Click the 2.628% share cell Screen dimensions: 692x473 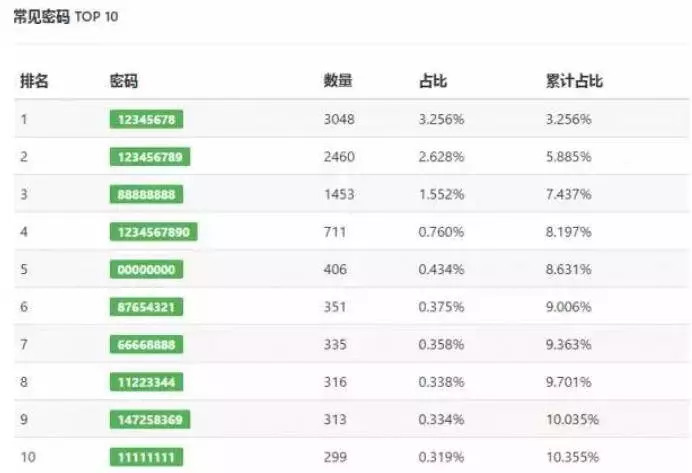coord(441,157)
